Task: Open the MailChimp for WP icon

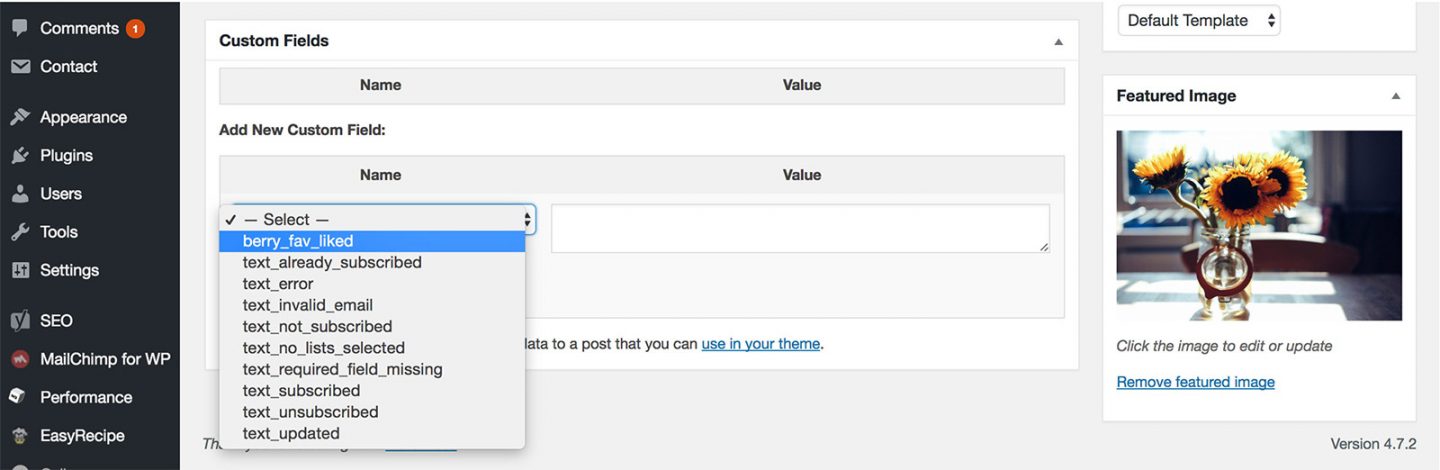Action: (x=19, y=359)
